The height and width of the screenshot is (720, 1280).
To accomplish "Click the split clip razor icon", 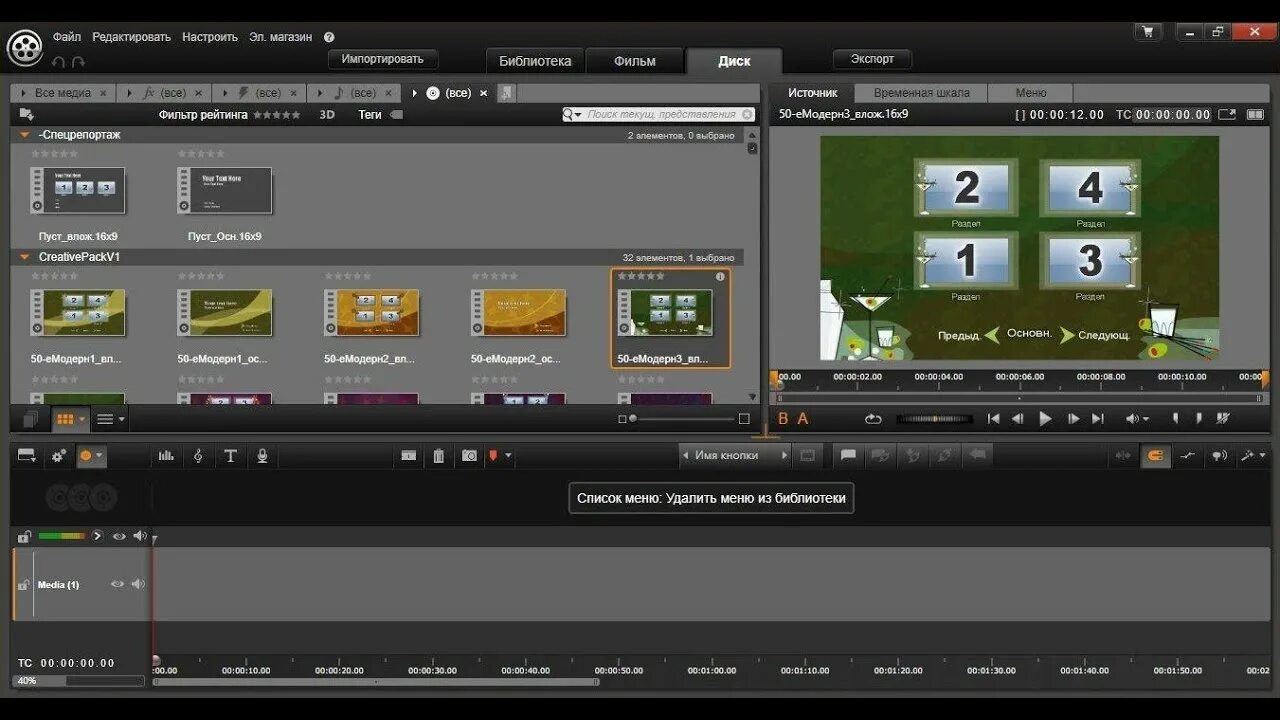I will 409,456.
